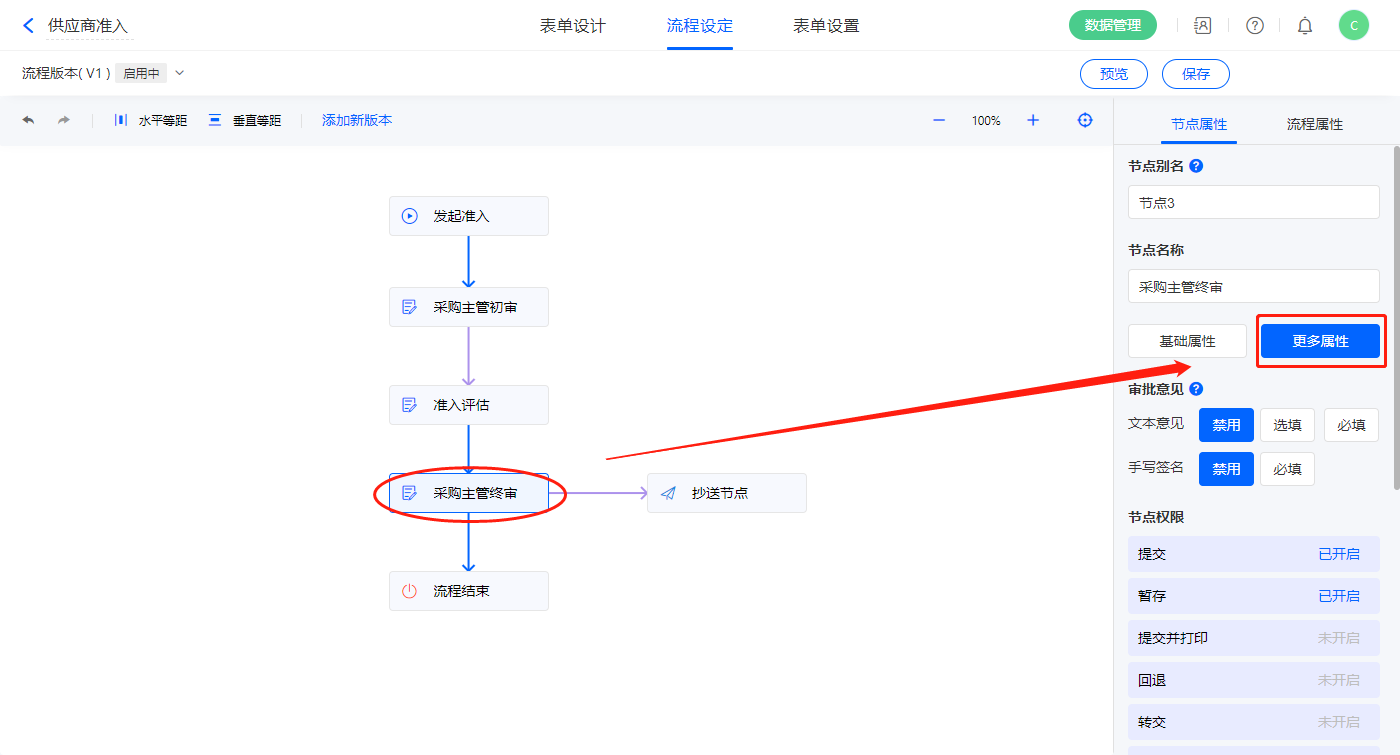Open the help question mark icon

coord(1254,26)
